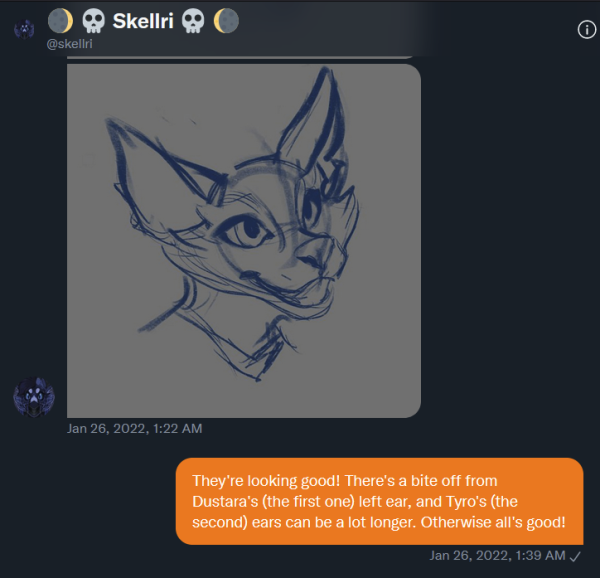Open the @skellri handle link
The image size is (600, 578).
(70, 44)
